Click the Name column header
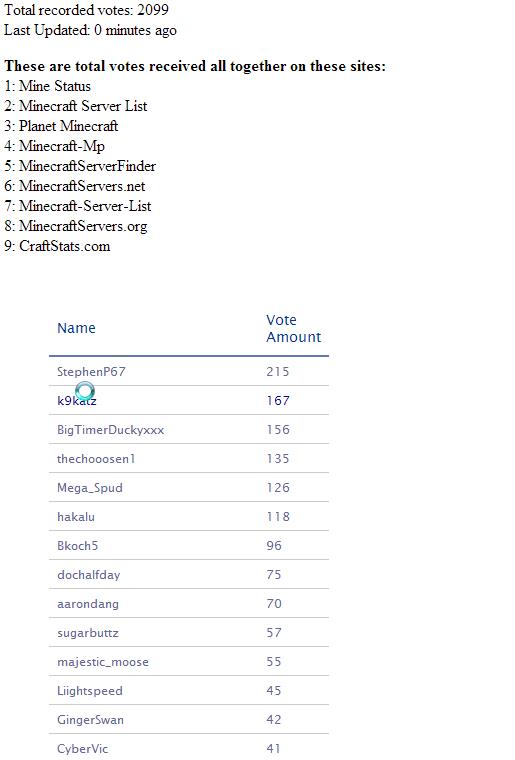 [x=76, y=328]
